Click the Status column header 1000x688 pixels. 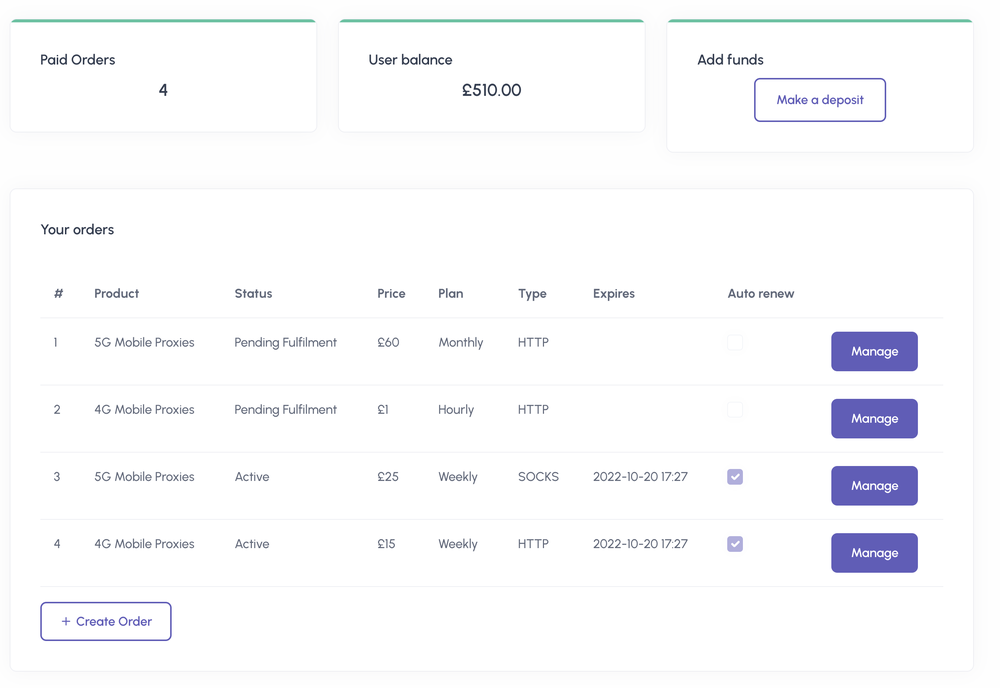tap(253, 293)
